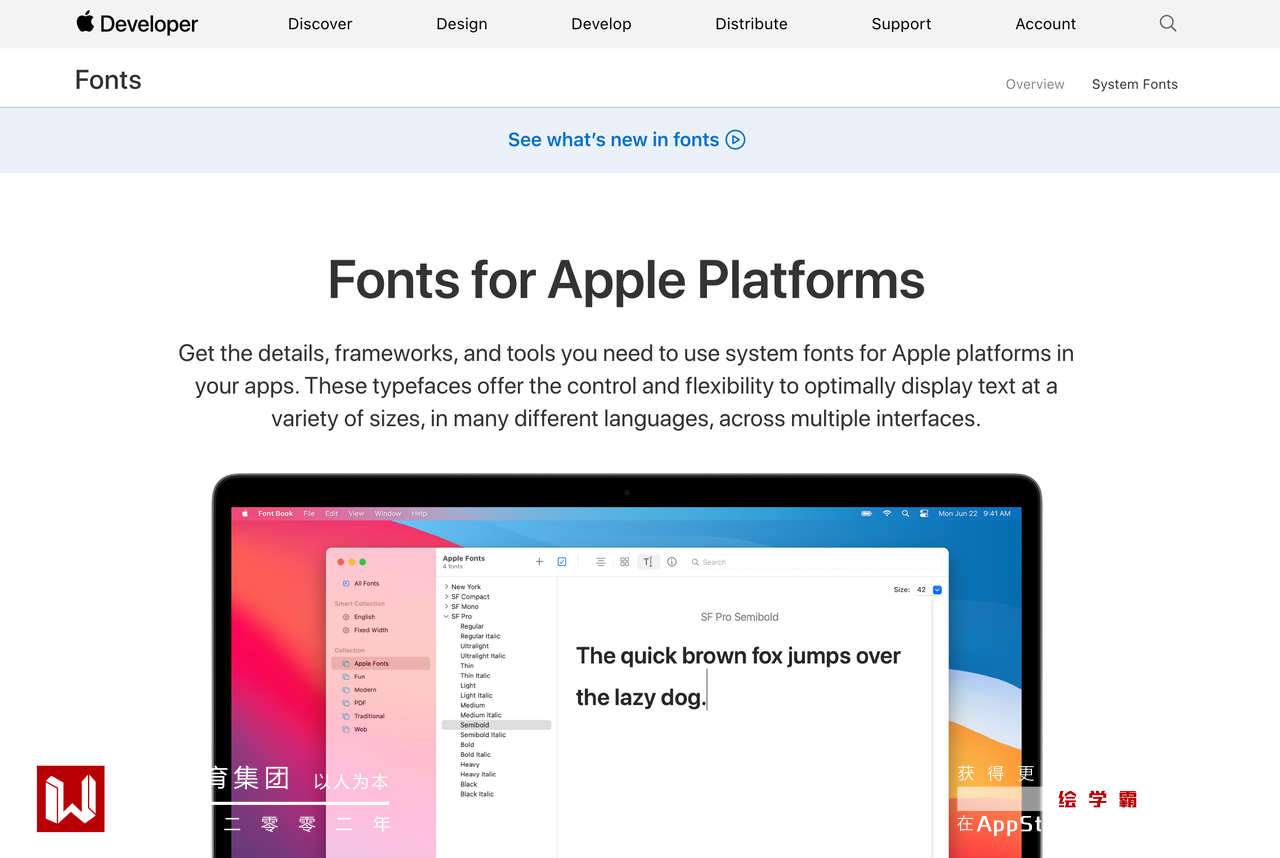The height and width of the screenshot is (858, 1280).
Task: Click the Apple Developer logo
Action: (137, 23)
